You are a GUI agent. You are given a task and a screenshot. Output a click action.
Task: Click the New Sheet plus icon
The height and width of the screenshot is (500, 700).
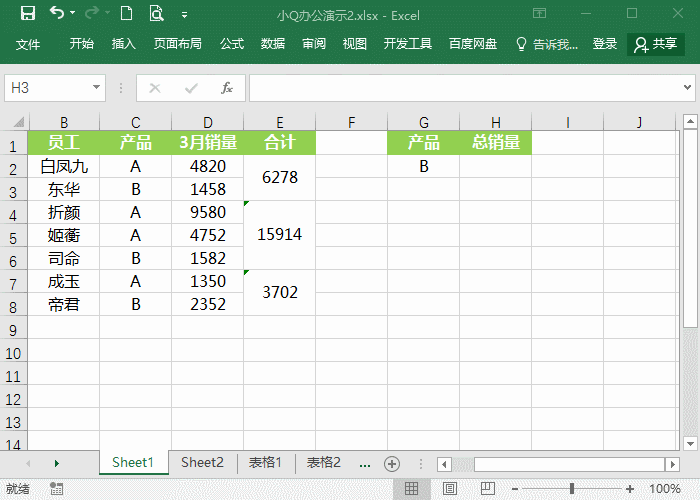pyautogui.click(x=392, y=464)
